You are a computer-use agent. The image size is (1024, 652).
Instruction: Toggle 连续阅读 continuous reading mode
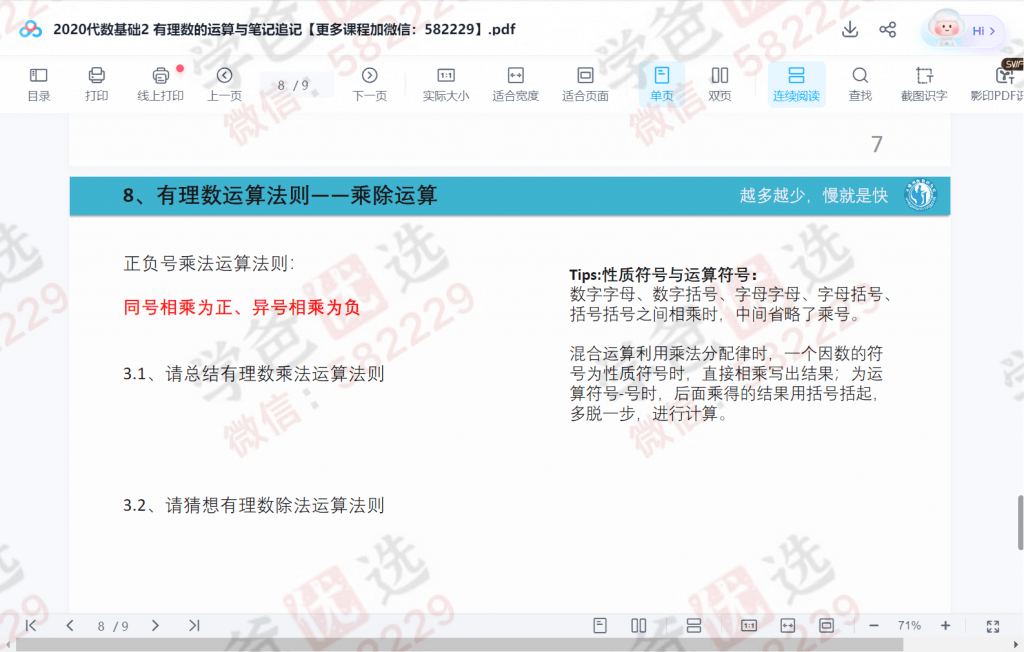[796, 84]
